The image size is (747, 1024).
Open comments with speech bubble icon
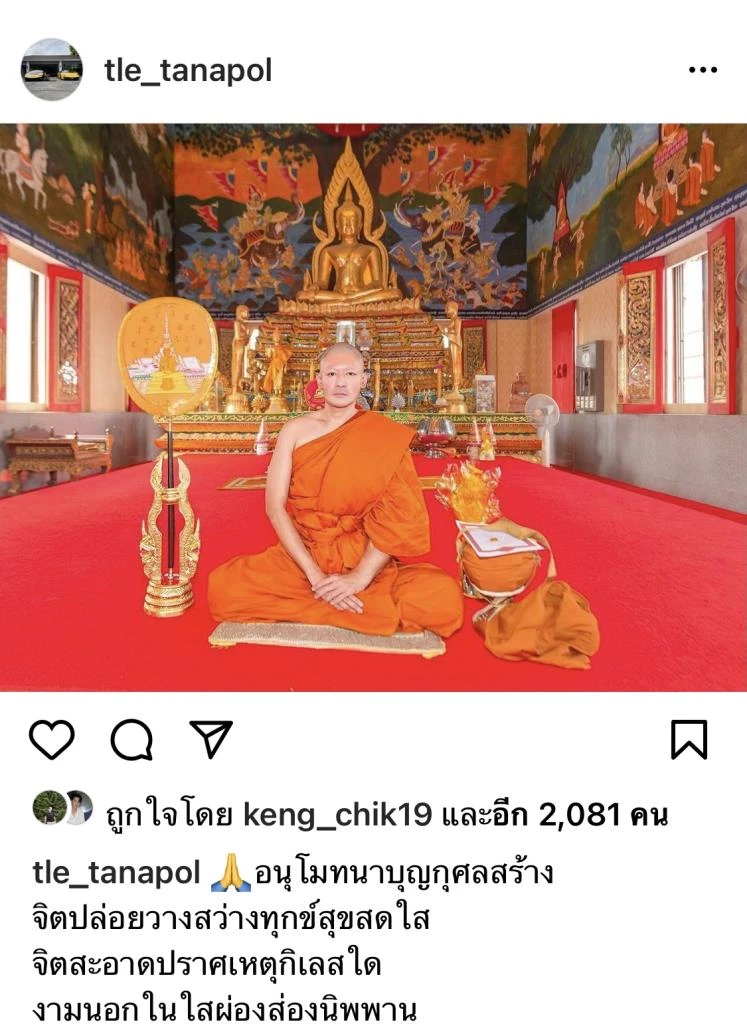coord(132,740)
